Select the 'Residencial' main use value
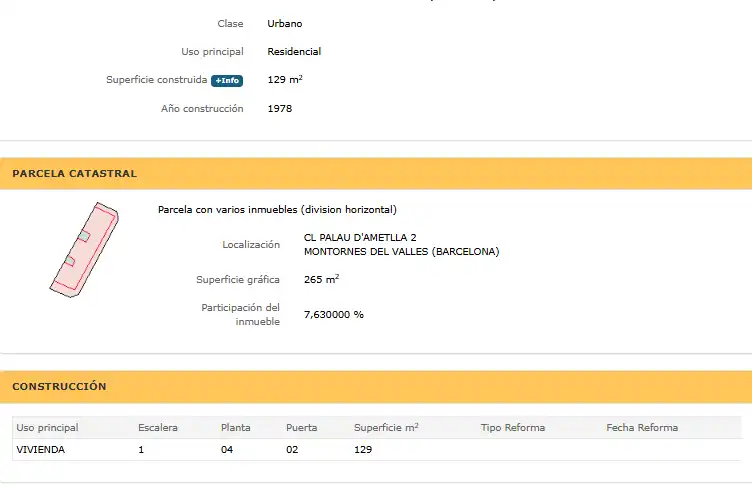Viewport: 752px width, 486px height. pyautogui.click(x=294, y=51)
